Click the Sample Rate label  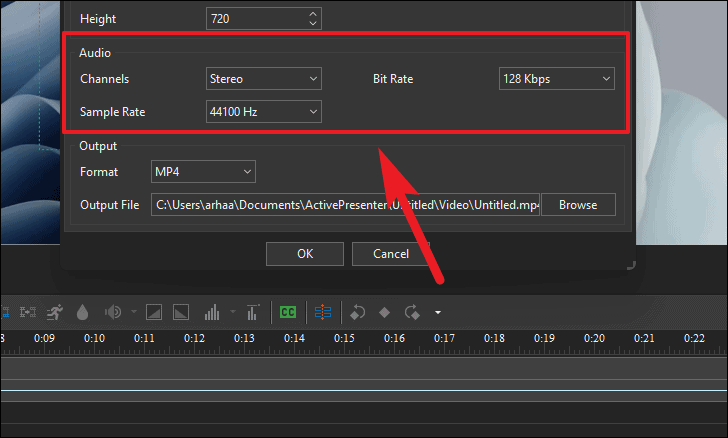coord(112,112)
